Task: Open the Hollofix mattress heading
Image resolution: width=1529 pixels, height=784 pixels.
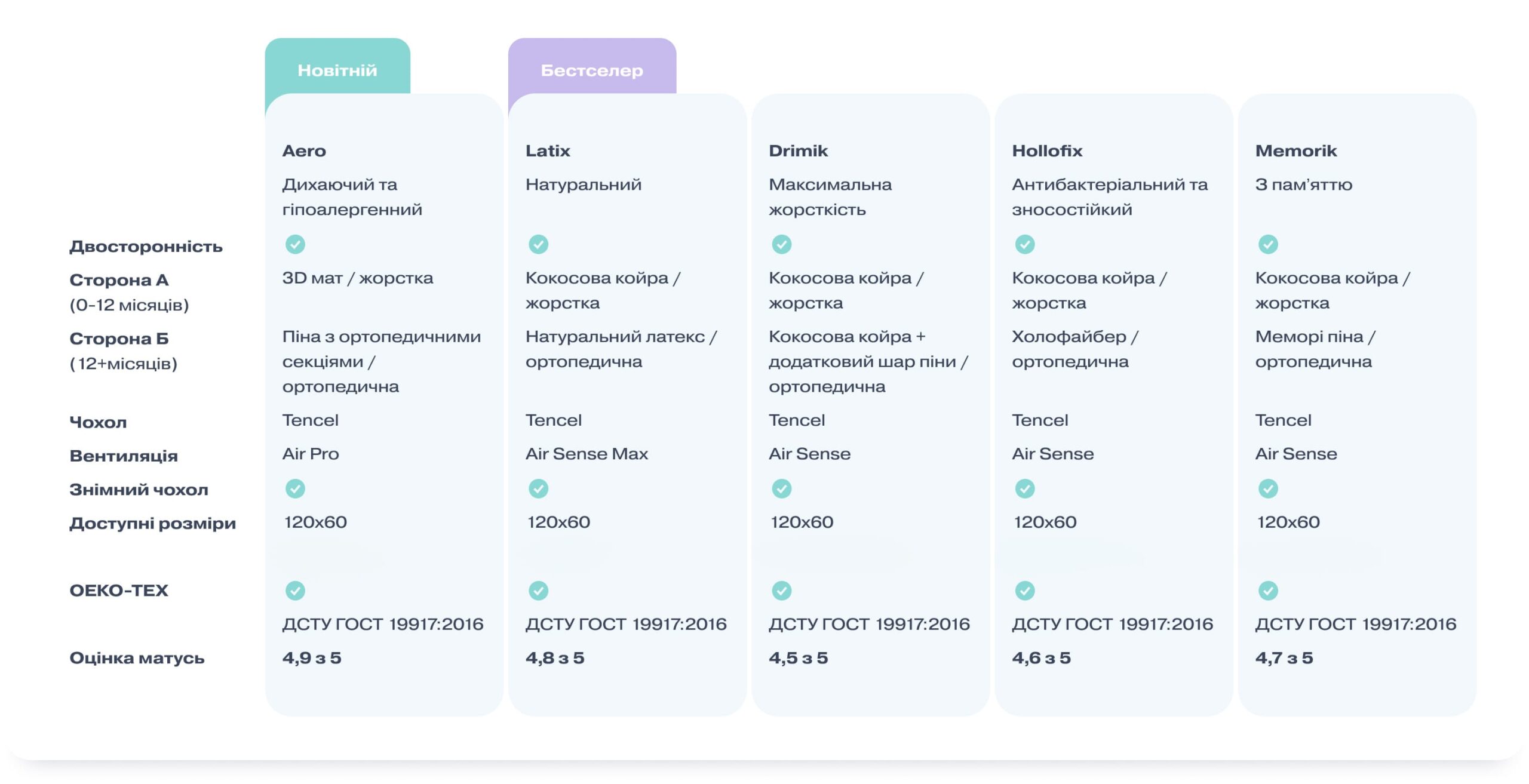Action: click(x=1047, y=150)
